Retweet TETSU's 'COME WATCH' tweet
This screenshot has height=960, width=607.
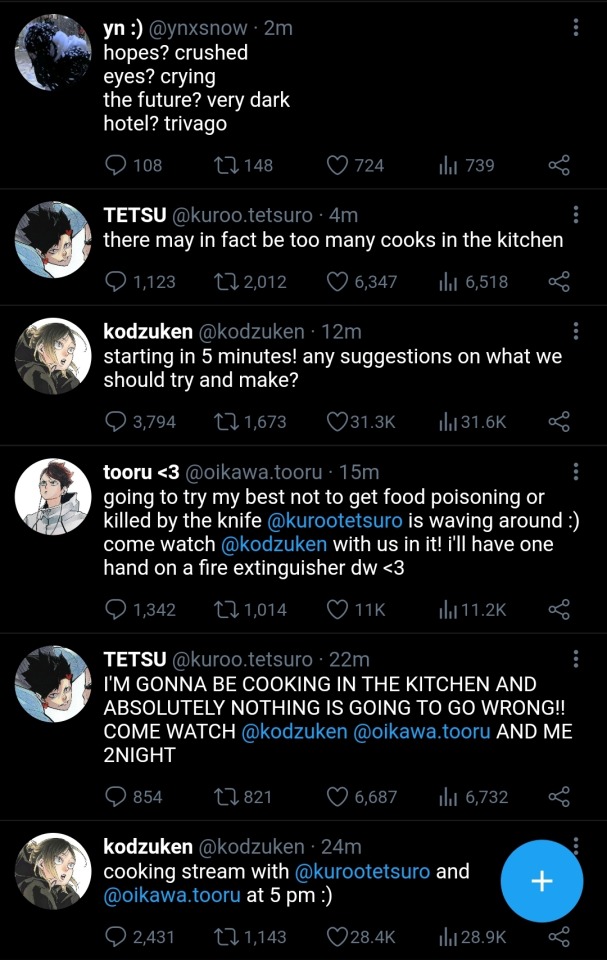point(227,797)
